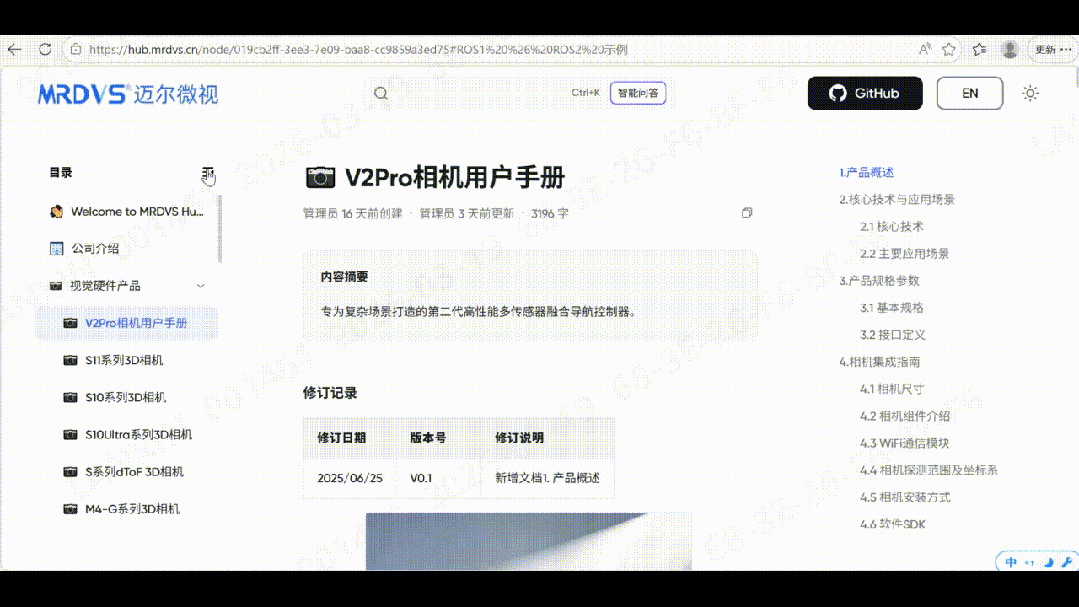1079x607 pixels.
Task: Click the browser back arrow
Action: pos(15,49)
